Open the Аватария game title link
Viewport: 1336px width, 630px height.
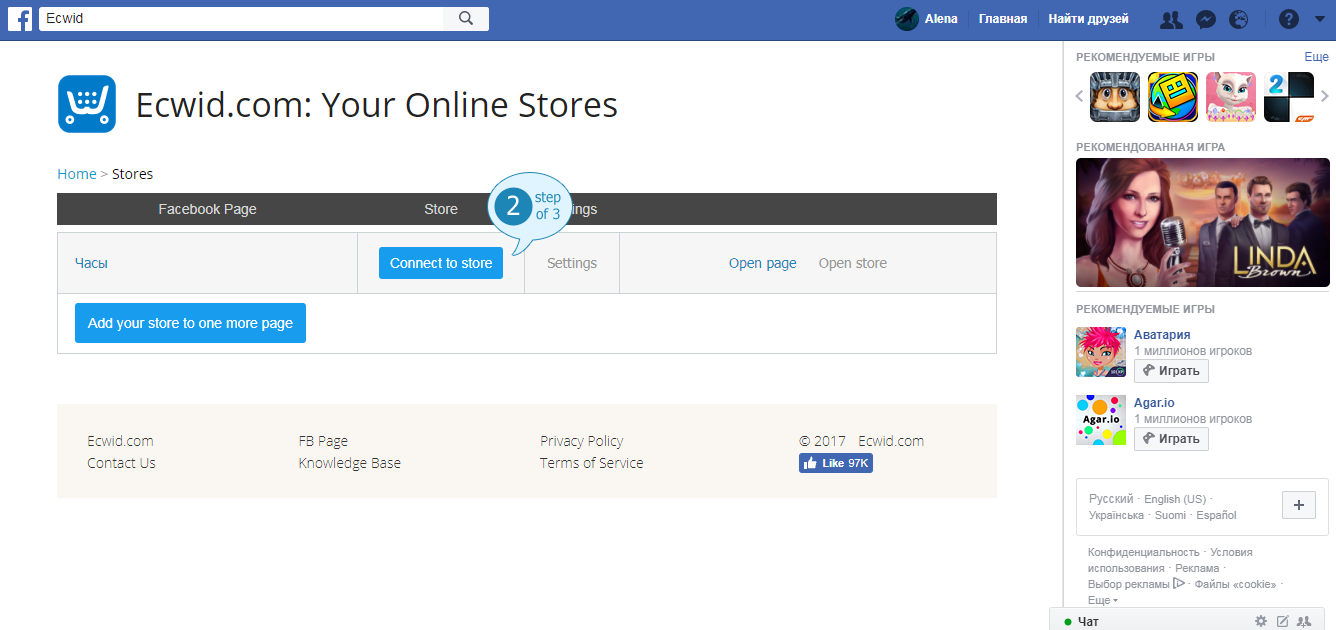pyautogui.click(x=1162, y=335)
